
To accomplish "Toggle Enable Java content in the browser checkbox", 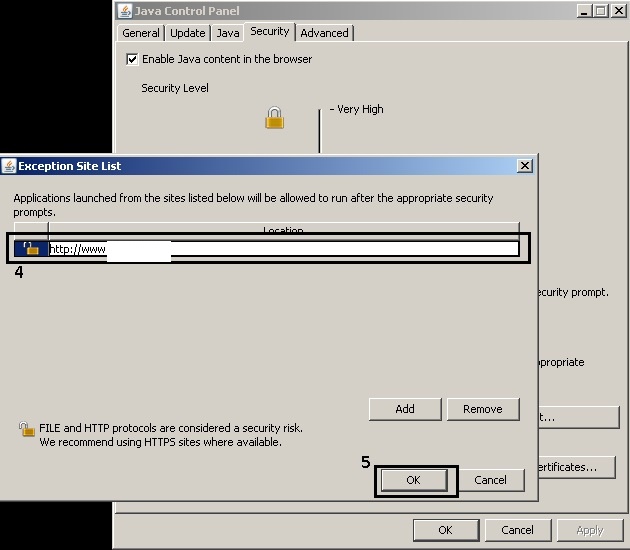I will [132, 59].
